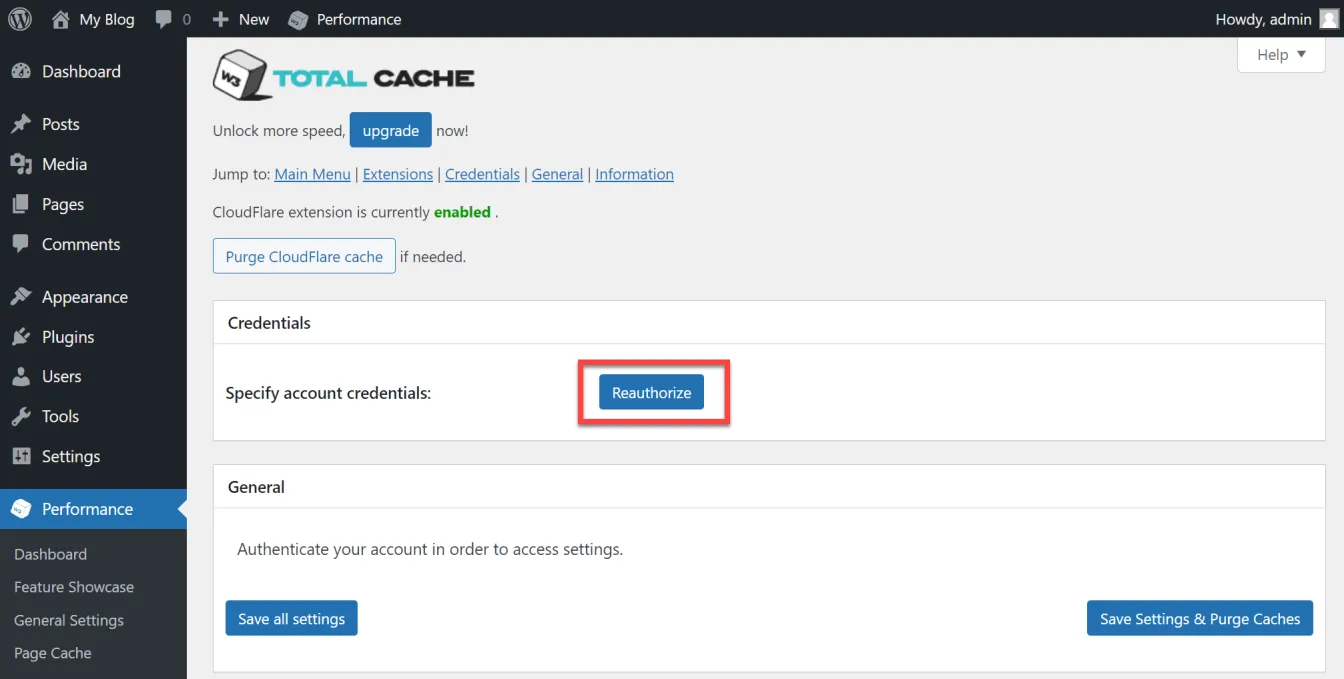The width and height of the screenshot is (1344, 679).
Task: Select the Performance menu item
Action: [93, 509]
